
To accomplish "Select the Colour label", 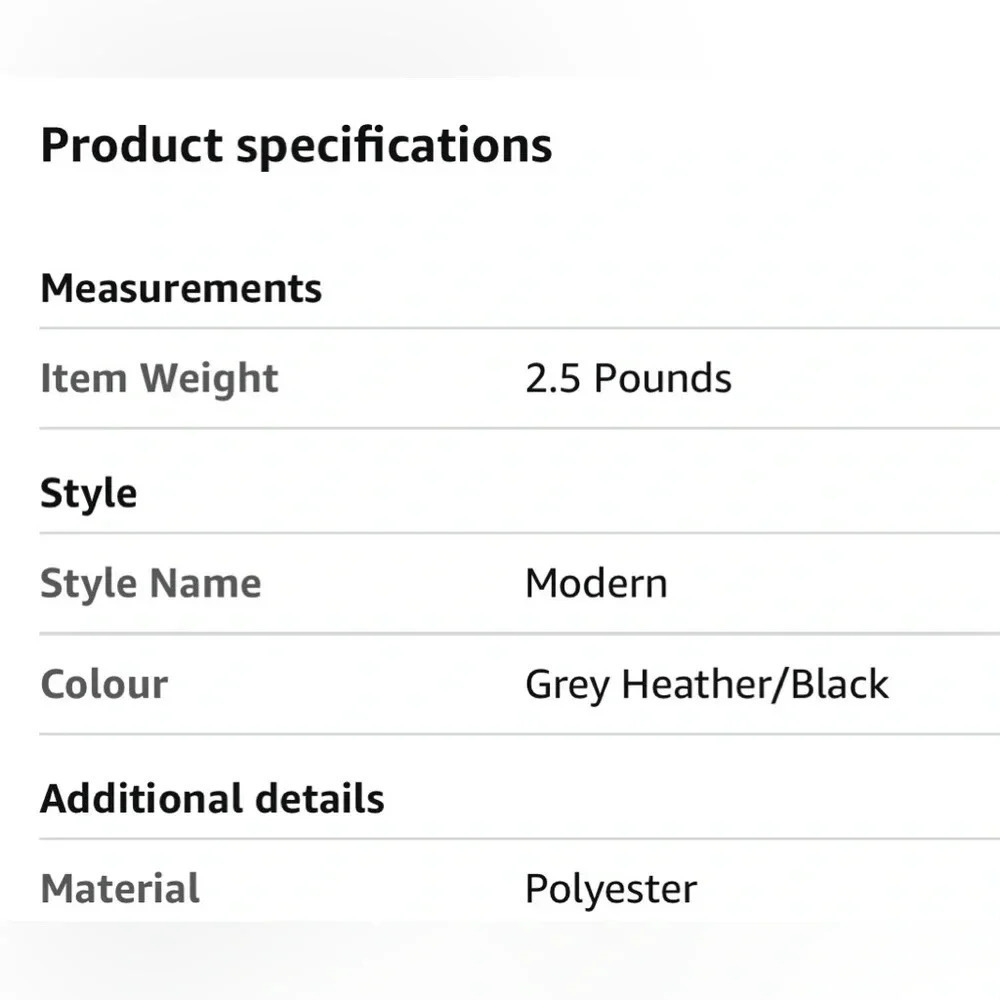I will [104, 685].
